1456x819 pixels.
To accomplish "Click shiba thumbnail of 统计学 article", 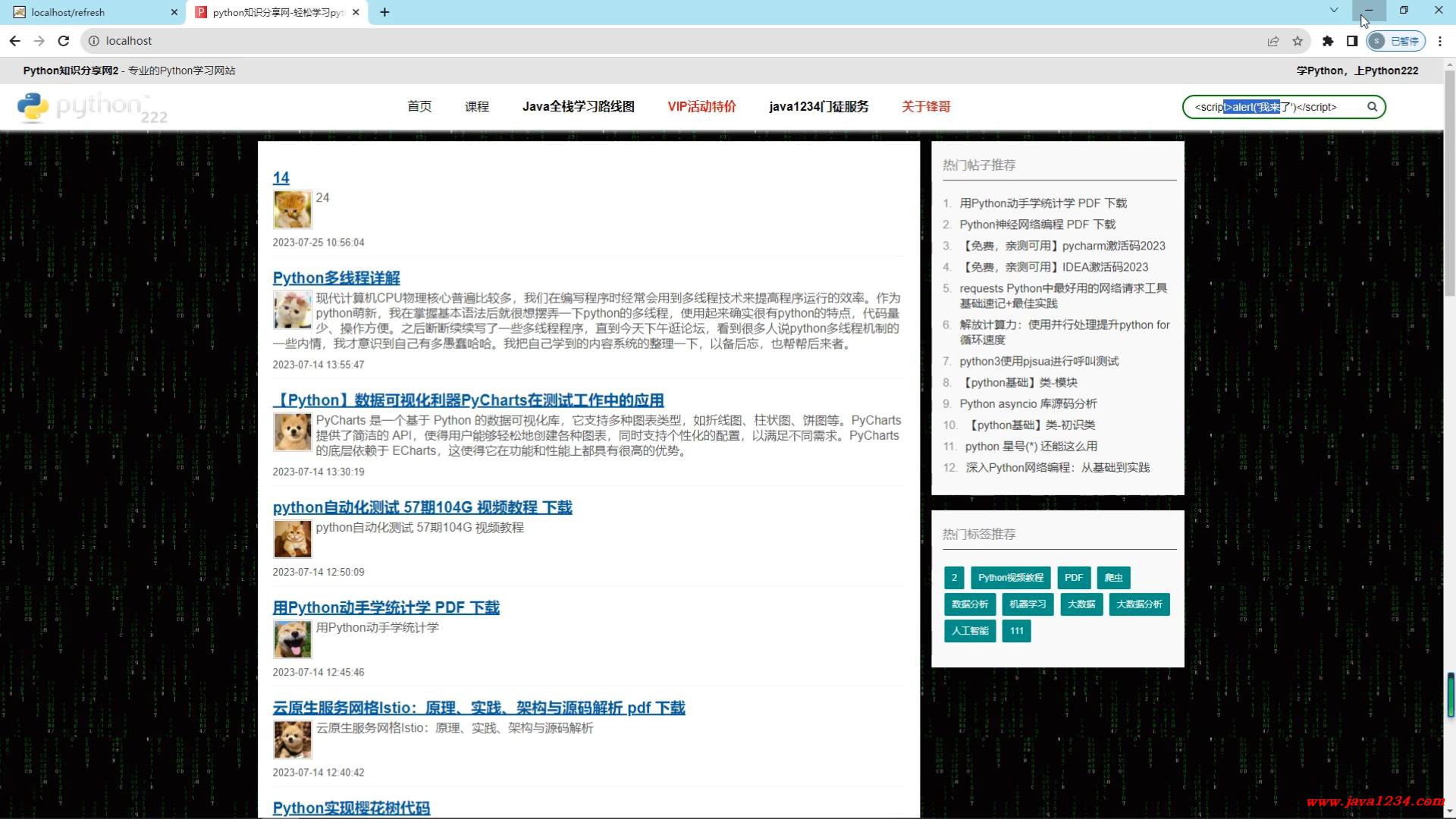I will [292, 639].
